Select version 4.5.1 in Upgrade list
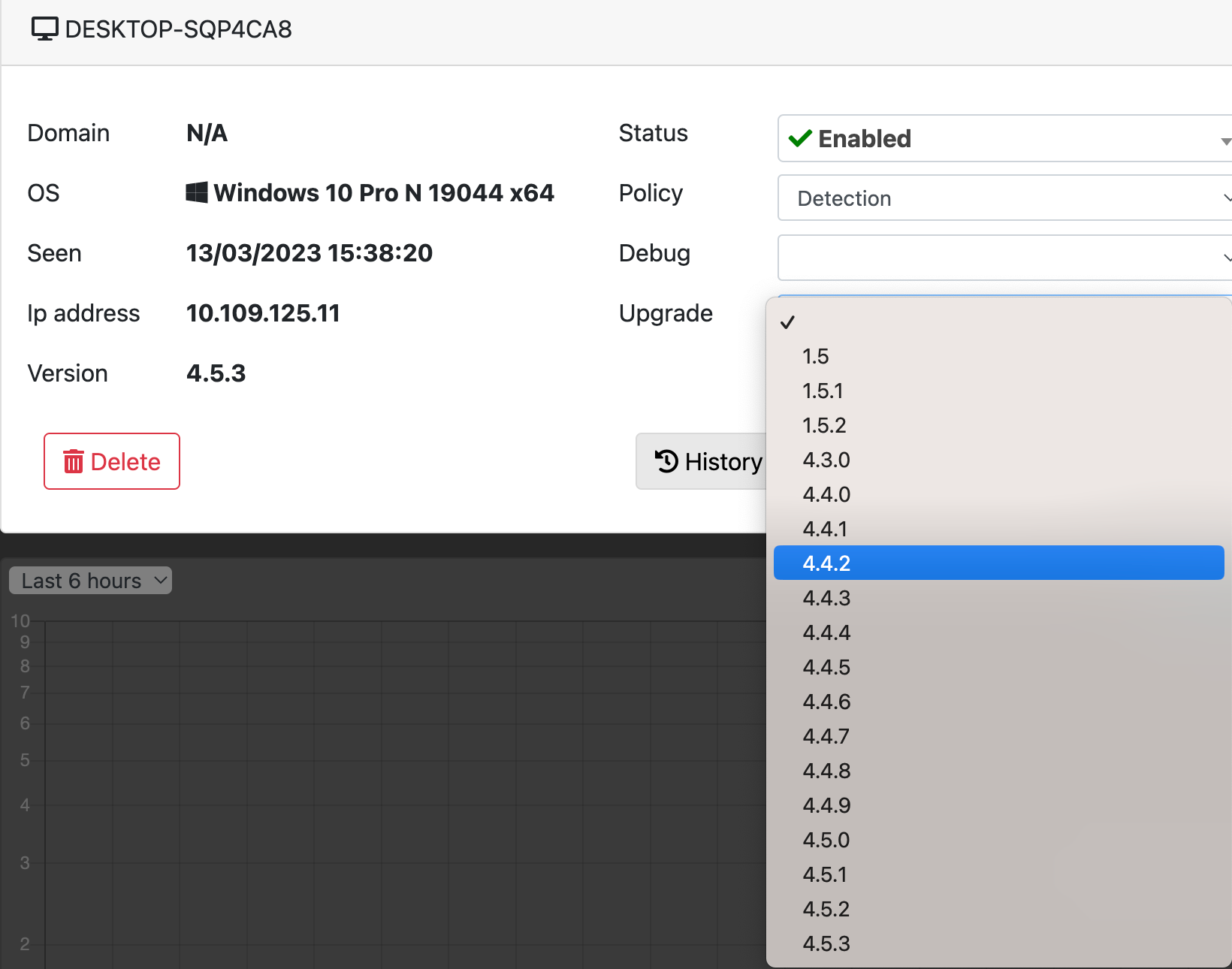This screenshot has width=1232, height=969. (999, 874)
